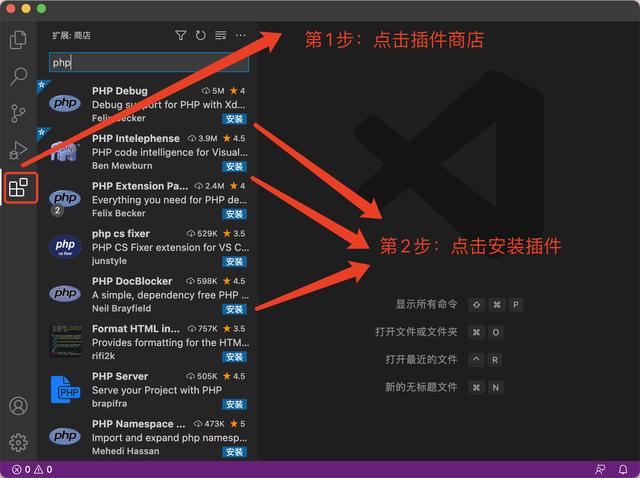
Task: Click the PHP DocBlocker logo
Action: [x=65, y=293]
